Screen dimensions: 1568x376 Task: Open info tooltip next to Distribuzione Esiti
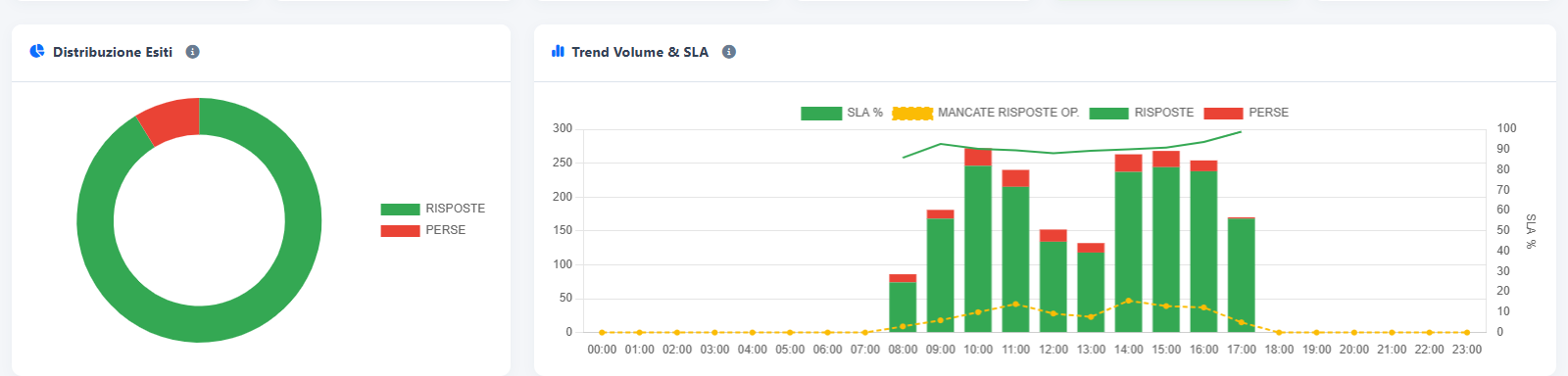193,52
